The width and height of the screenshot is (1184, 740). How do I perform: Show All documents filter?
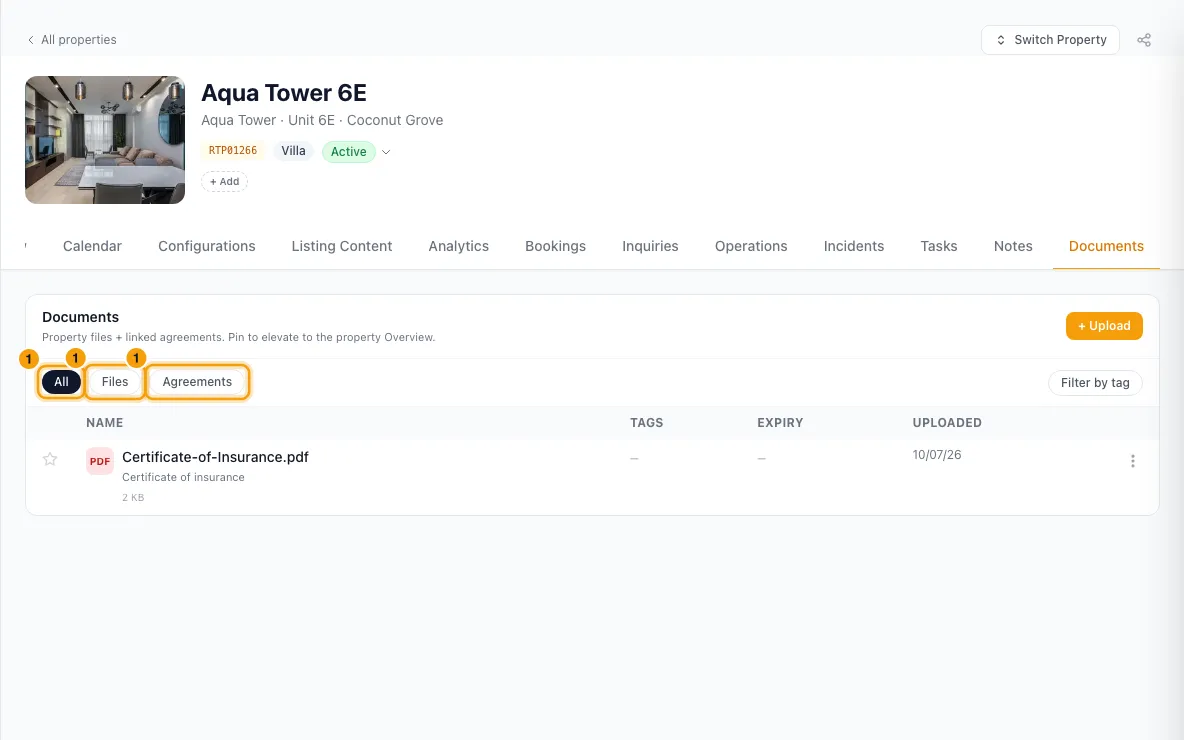pyautogui.click(x=61, y=382)
